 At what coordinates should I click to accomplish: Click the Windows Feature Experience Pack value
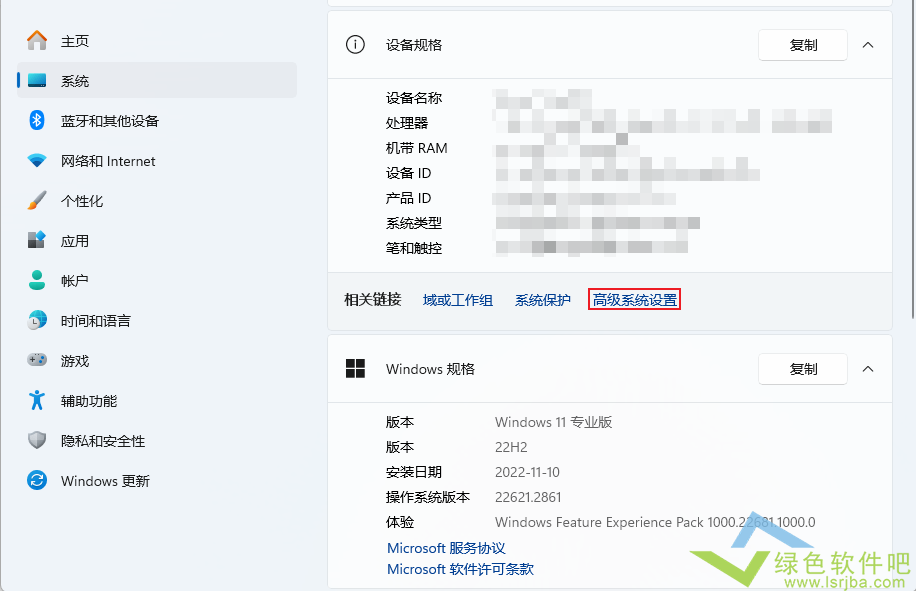coord(655,522)
